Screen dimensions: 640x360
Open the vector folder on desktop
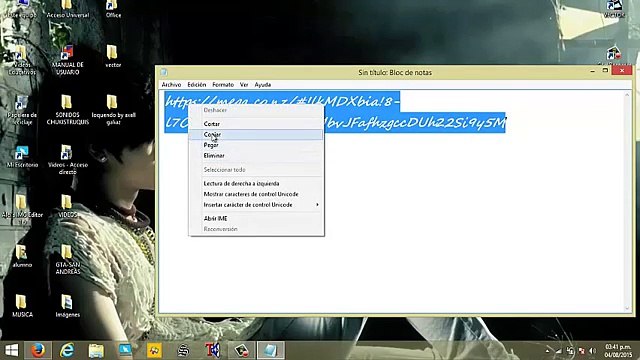pos(113,56)
